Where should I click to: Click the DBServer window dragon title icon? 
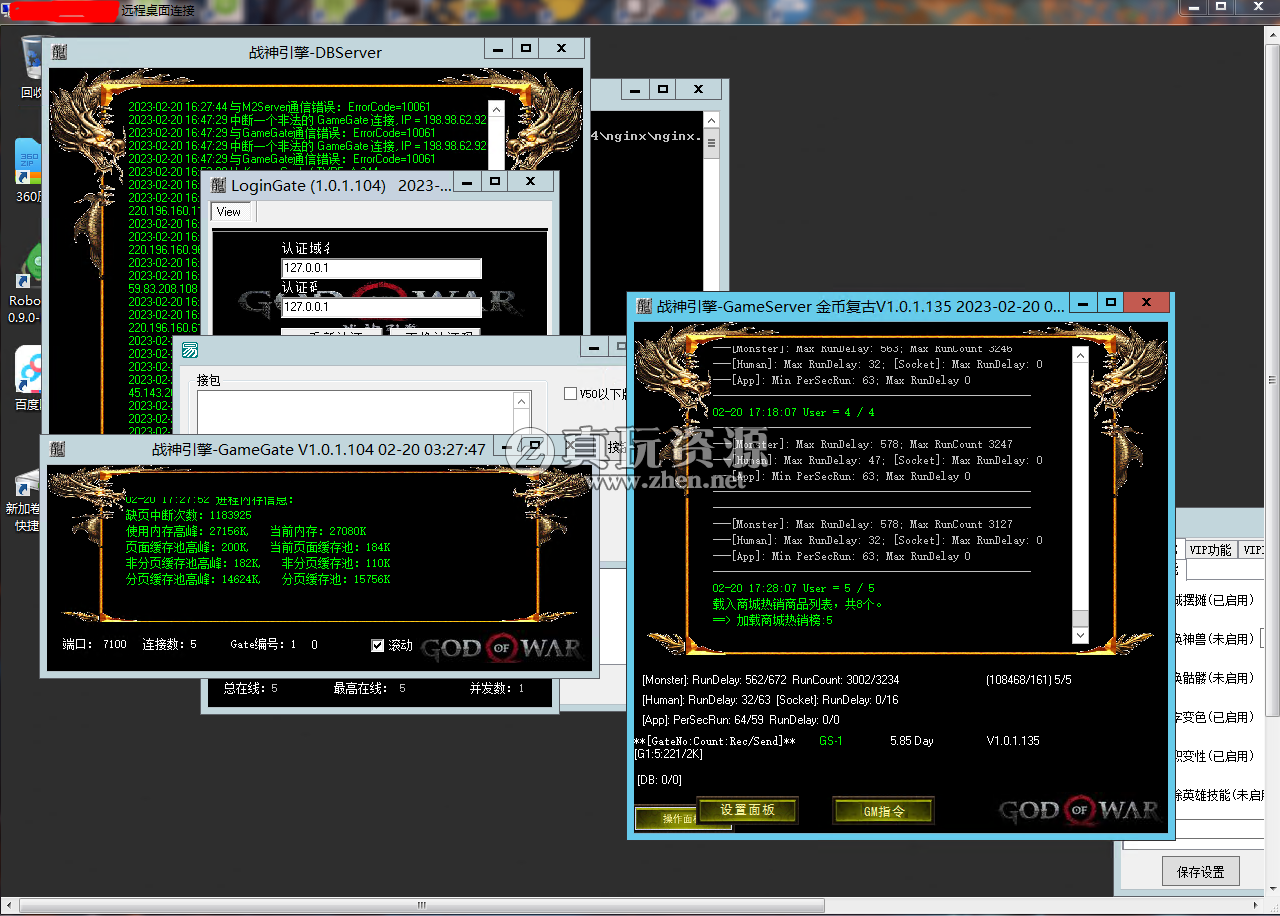57,52
